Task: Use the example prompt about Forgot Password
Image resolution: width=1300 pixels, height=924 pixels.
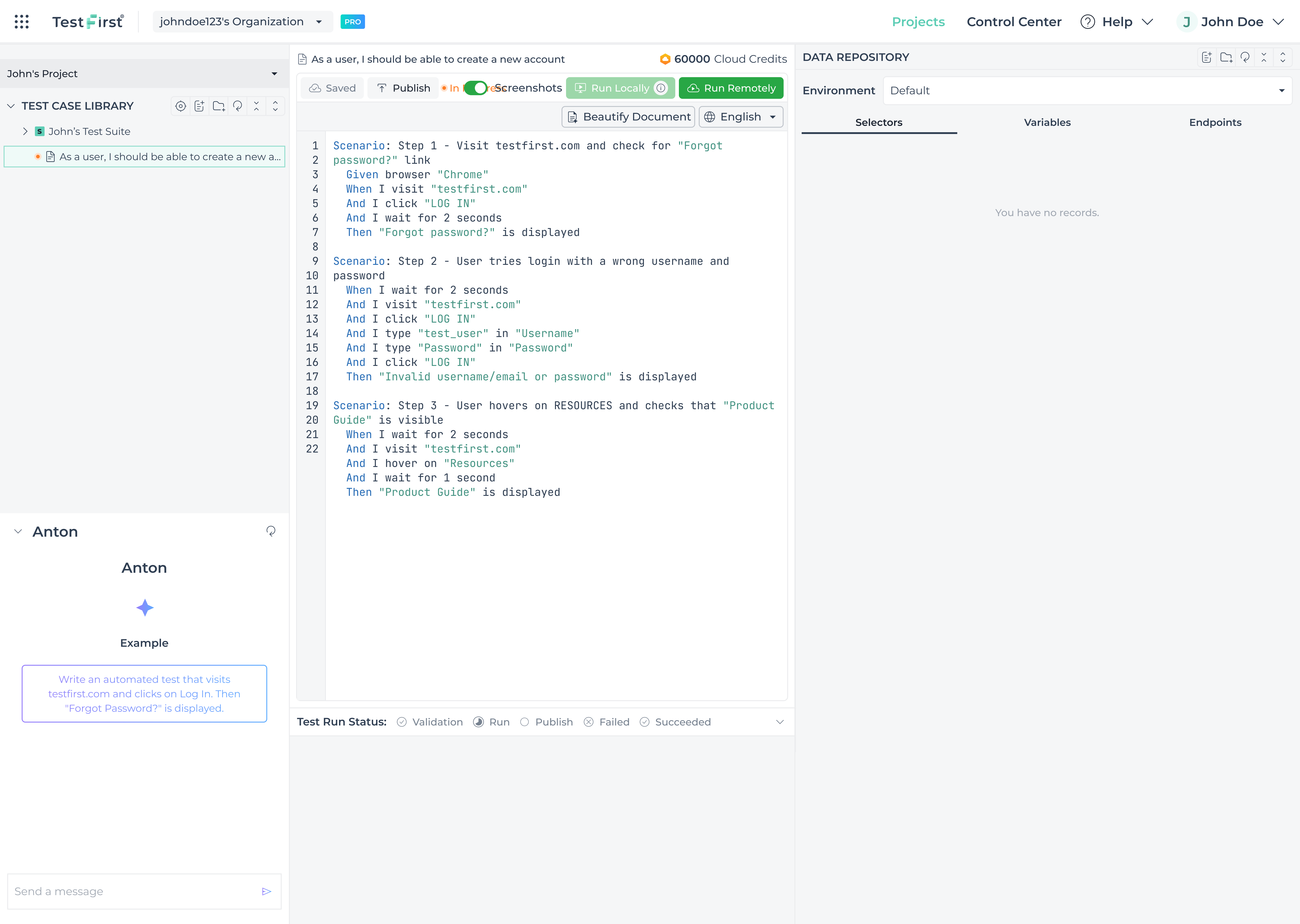Action: [145, 694]
